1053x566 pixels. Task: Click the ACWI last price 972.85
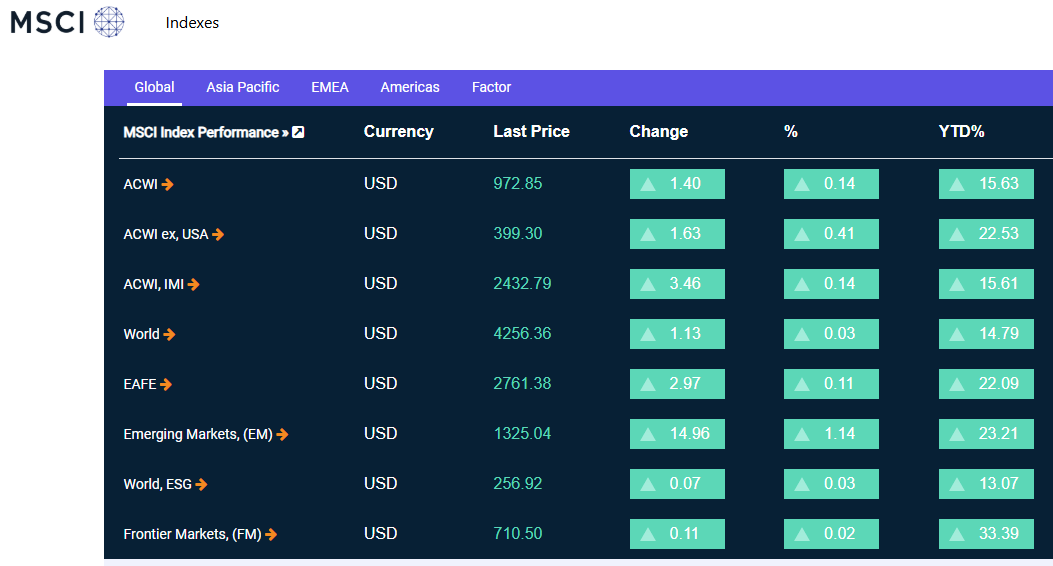coord(518,183)
